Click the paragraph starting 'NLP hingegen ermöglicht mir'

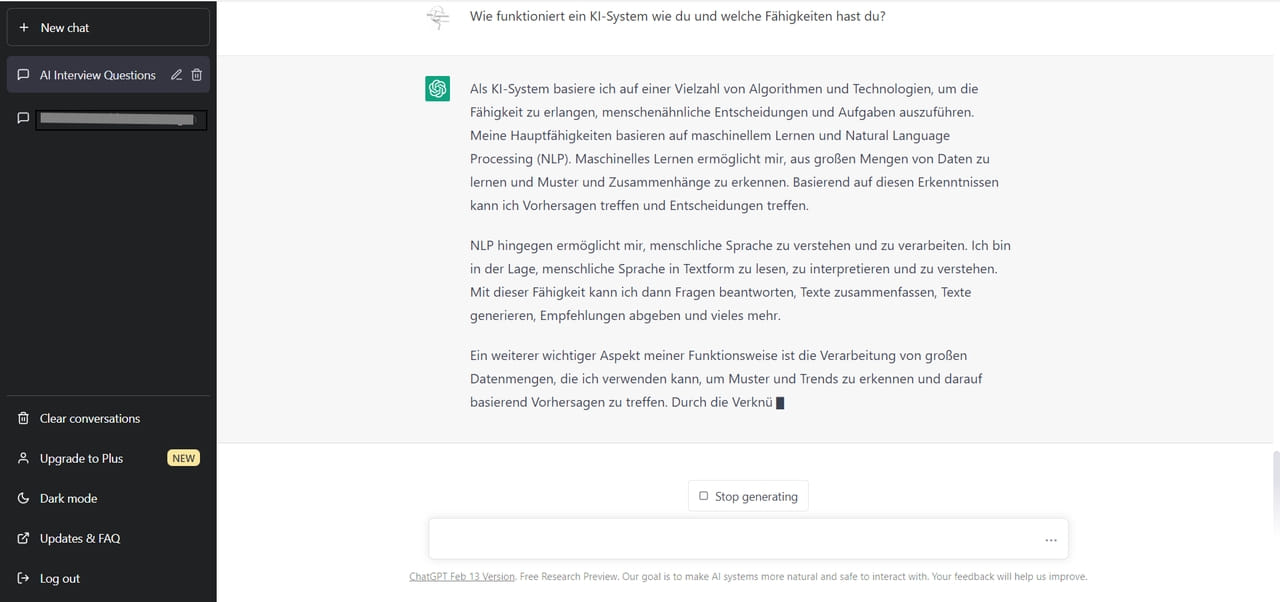coord(740,280)
